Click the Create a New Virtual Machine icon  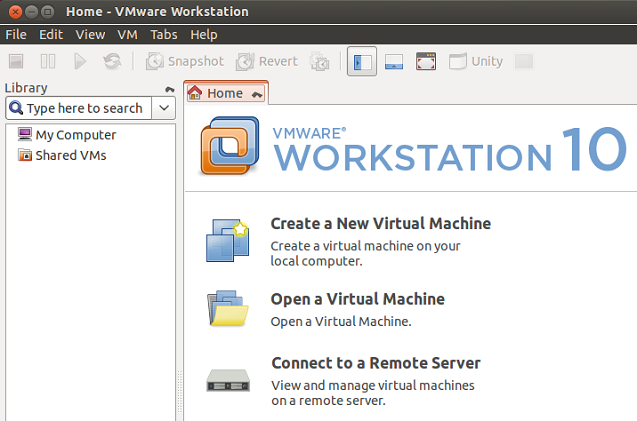pos(227,241)
